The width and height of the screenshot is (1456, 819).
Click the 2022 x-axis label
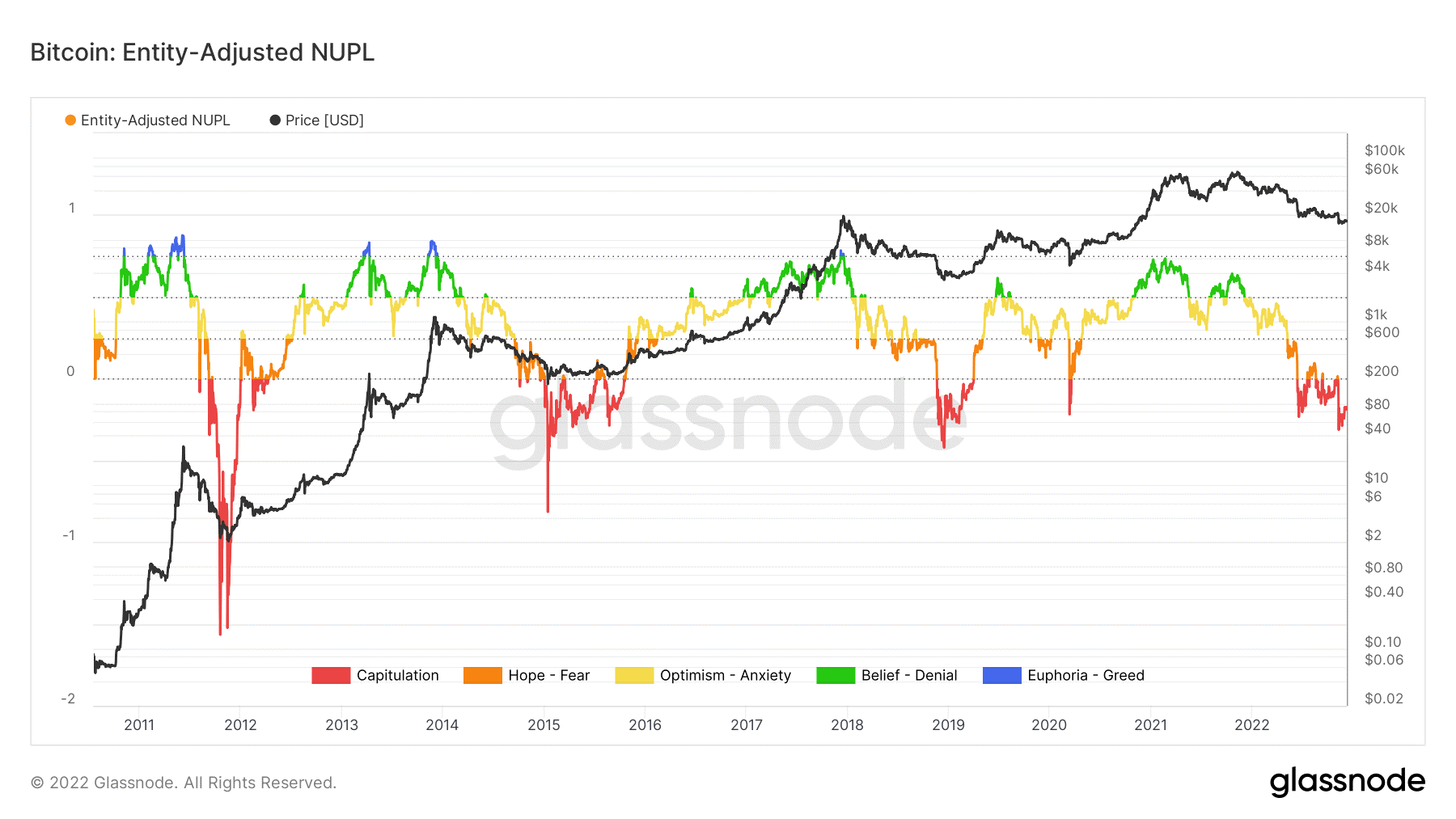click(1252, 725)
